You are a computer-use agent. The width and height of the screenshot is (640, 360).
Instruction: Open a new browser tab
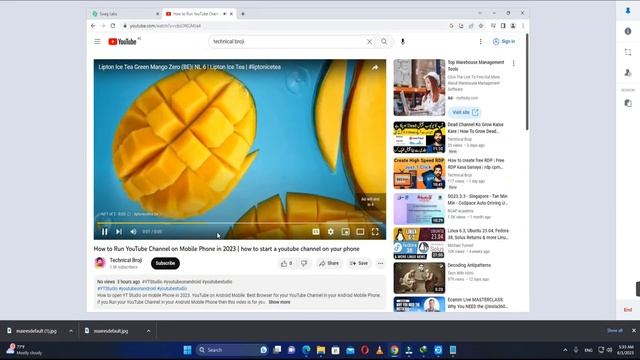pyautogui.click(x=243, y=14)
